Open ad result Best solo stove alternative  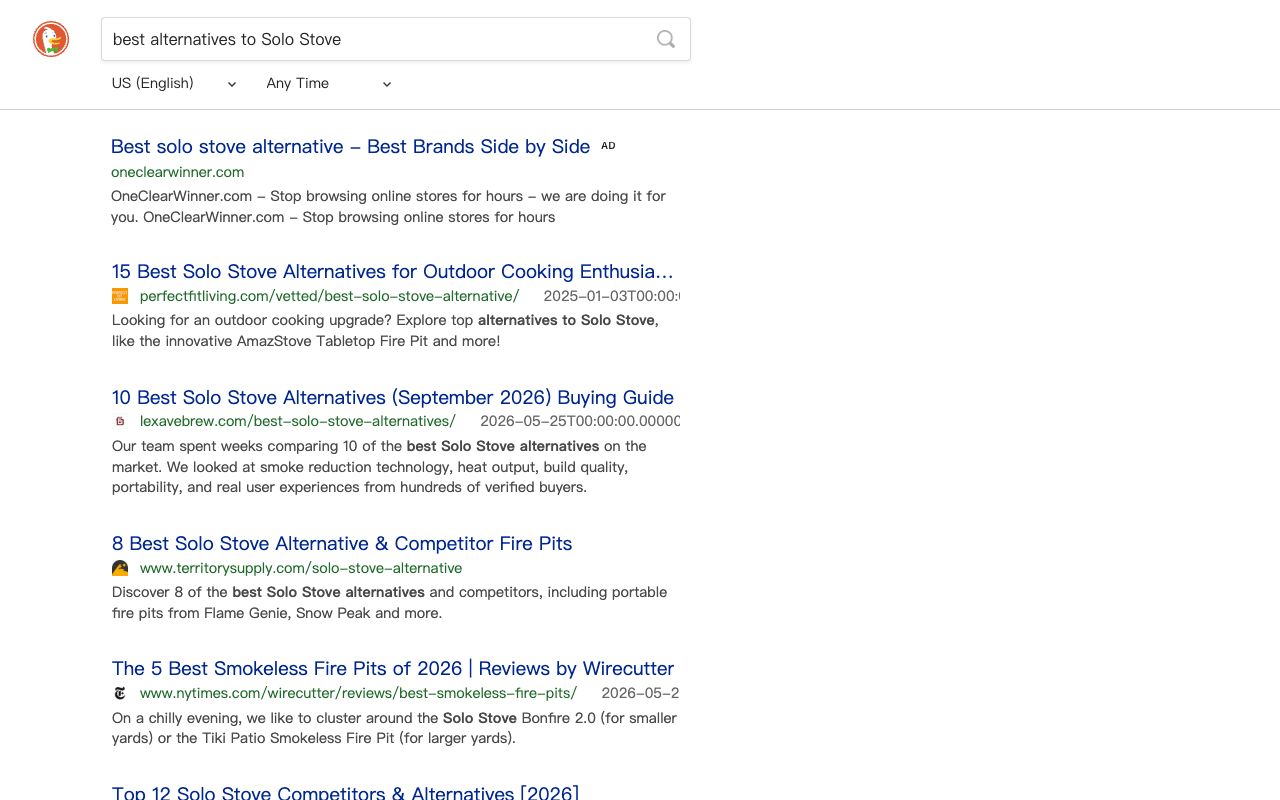[350, 146]
